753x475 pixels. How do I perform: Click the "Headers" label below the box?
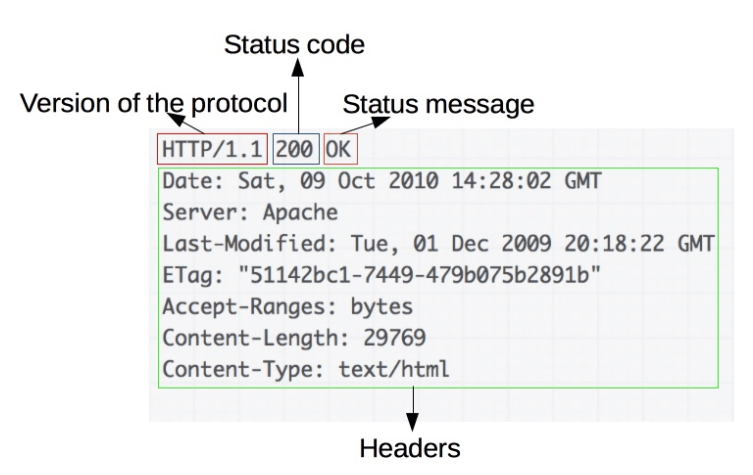pos(412,446)
